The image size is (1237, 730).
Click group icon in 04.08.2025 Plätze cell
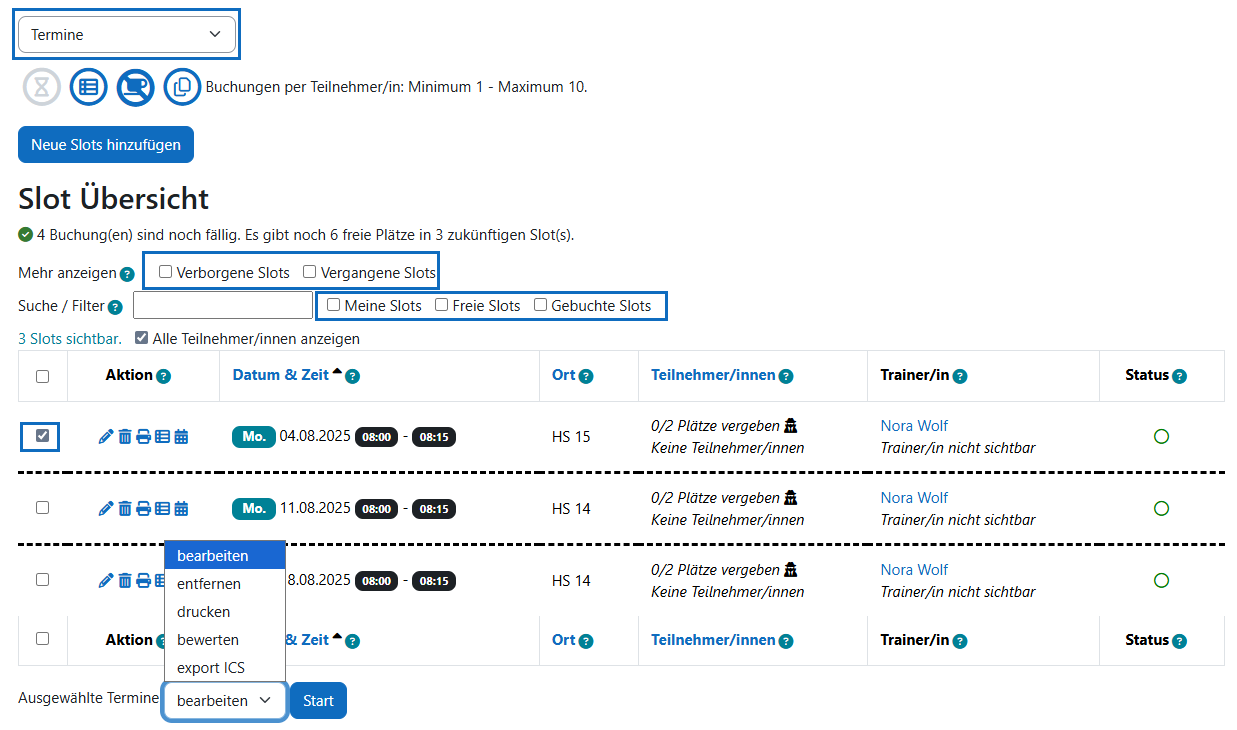click(x=791, y=425)
